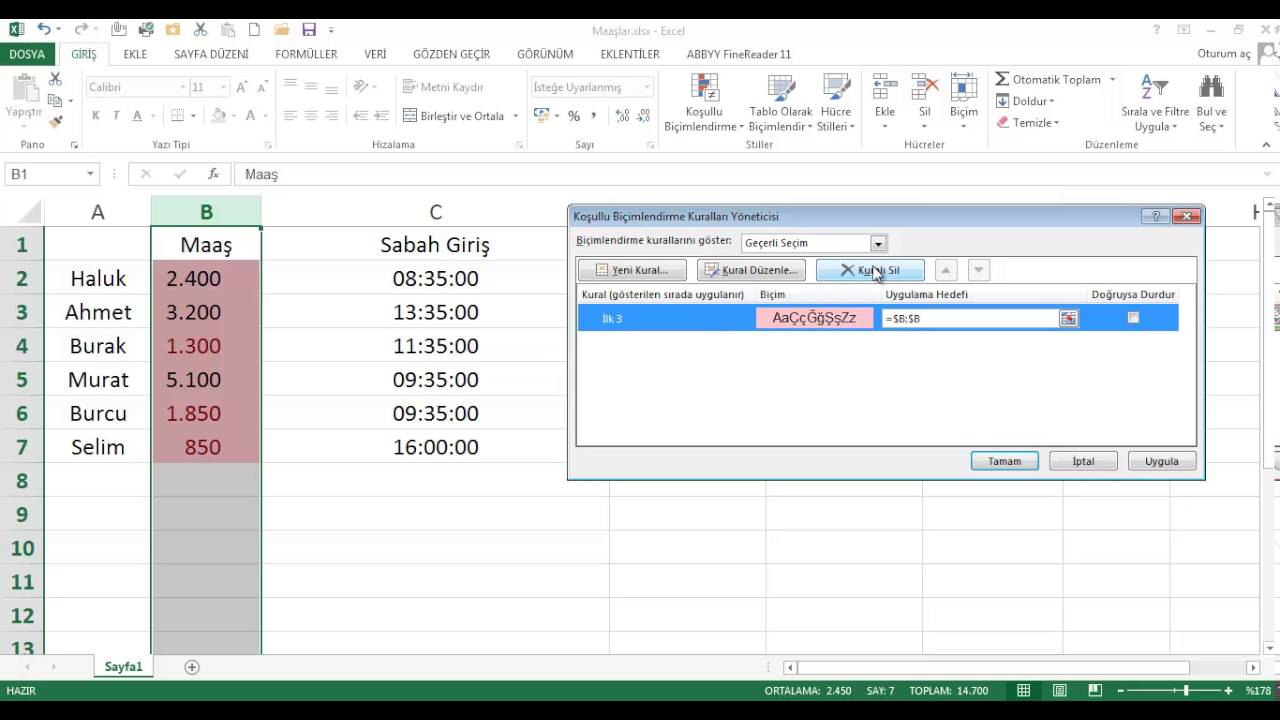Click the Sil cells icon
Image resolution: width=1280 pixels, height=720 pixels.
(924, 88)
